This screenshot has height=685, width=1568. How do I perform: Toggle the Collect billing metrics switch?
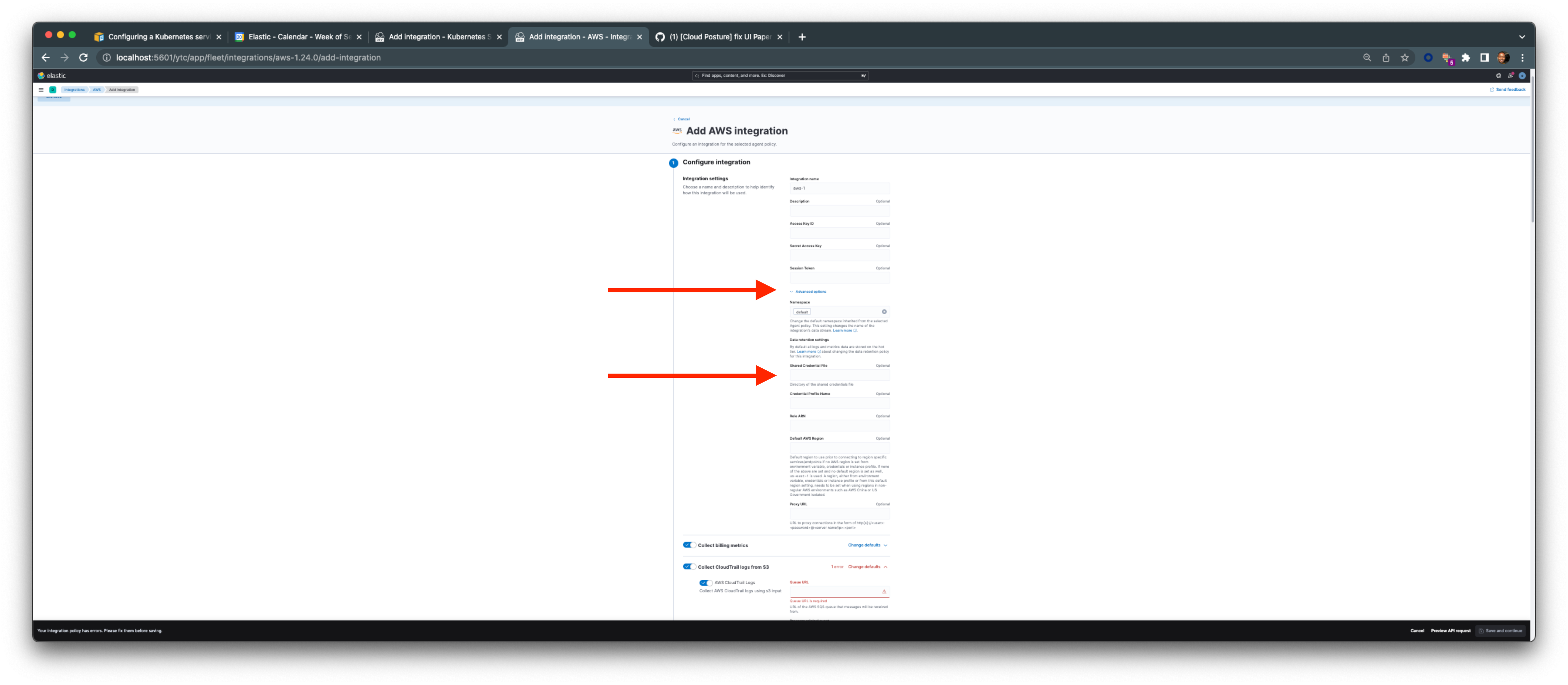click(689, 545)
